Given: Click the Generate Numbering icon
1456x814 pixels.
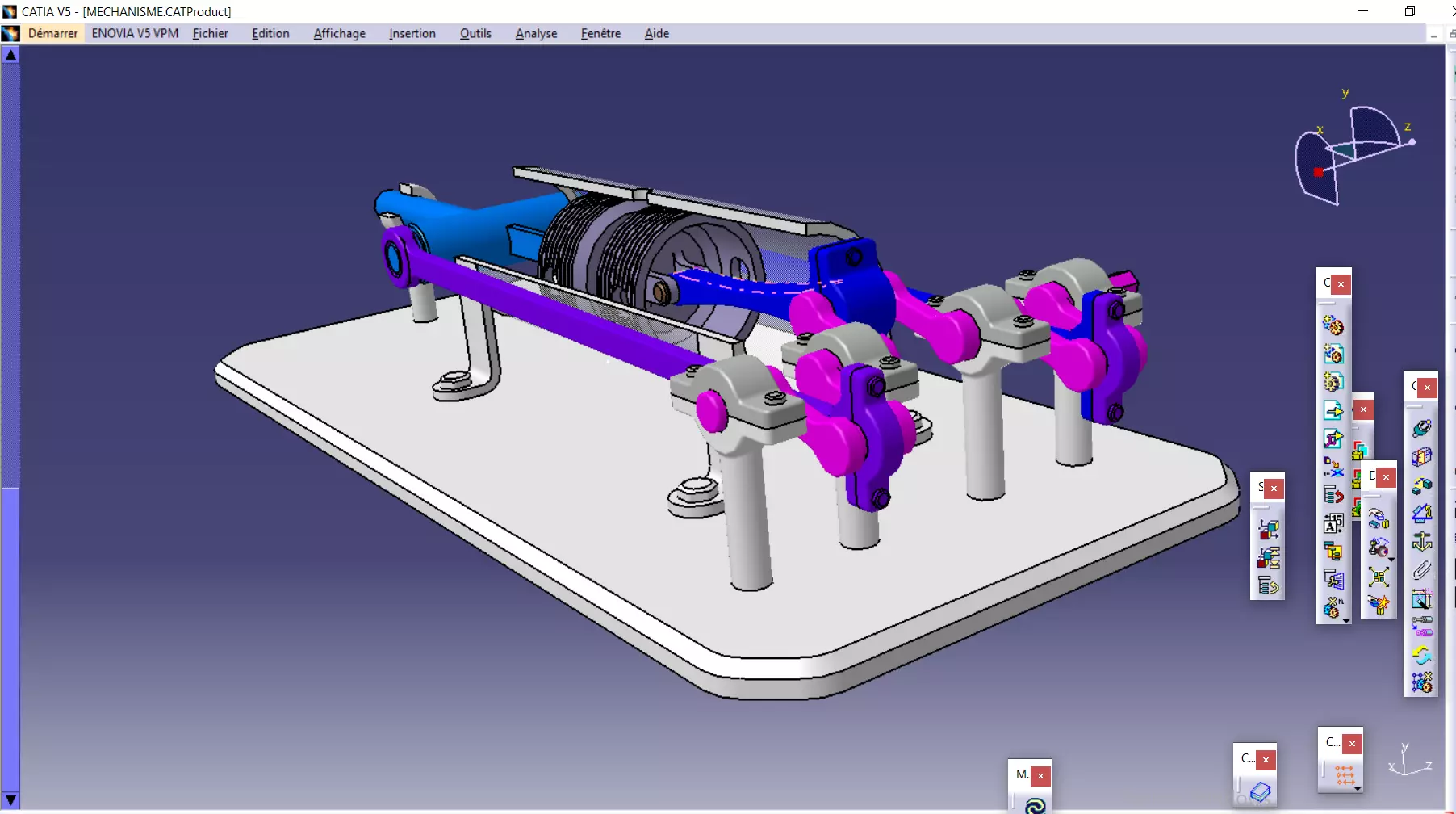Looking at the screenshot, I should tap(1333, 523).
